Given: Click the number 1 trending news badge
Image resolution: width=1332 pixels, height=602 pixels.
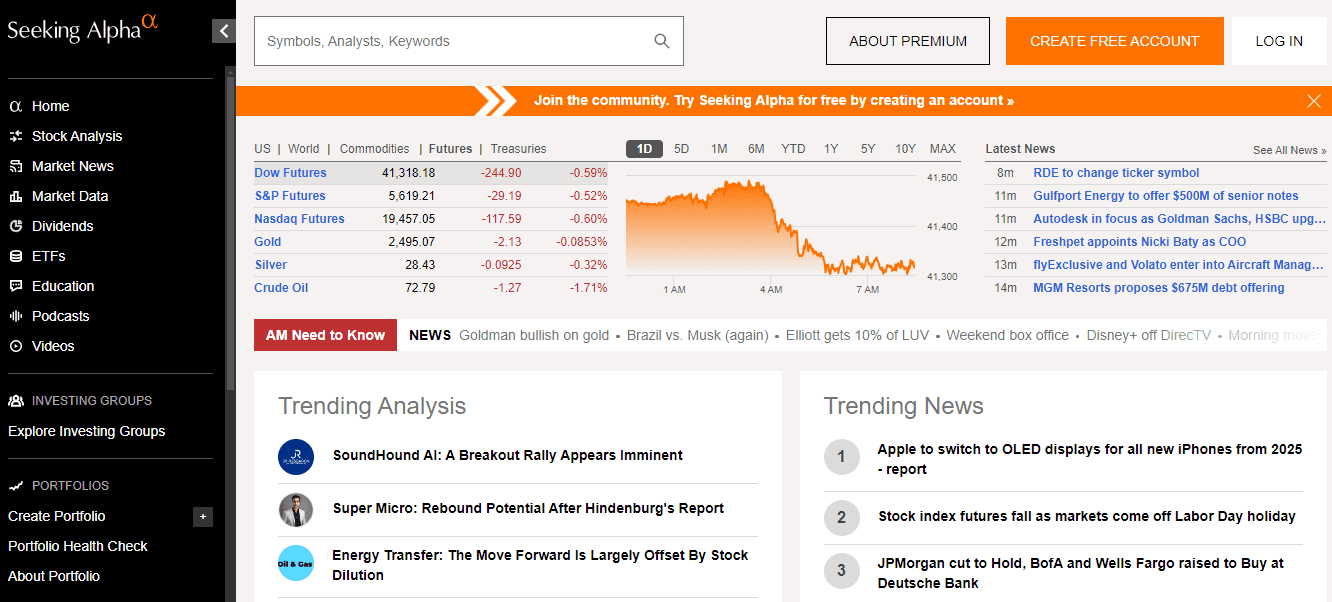Looking at the screenshot, I should [x=842, y=457].
